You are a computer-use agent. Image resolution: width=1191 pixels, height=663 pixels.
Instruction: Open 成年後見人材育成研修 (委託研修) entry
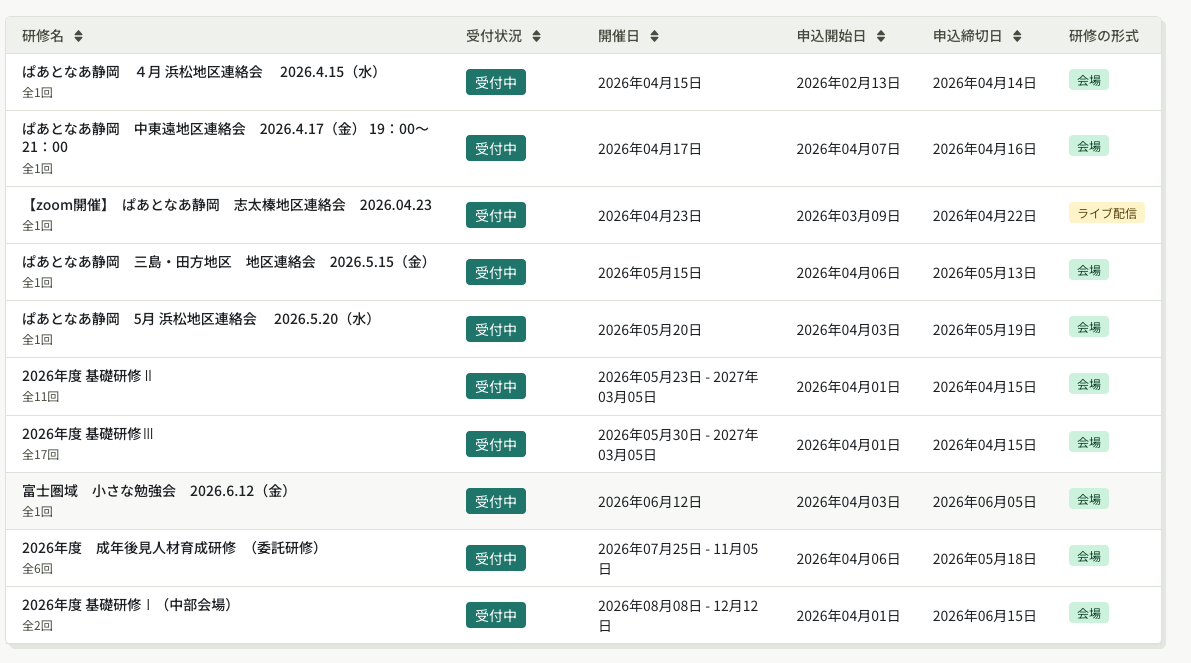[171, 548]
